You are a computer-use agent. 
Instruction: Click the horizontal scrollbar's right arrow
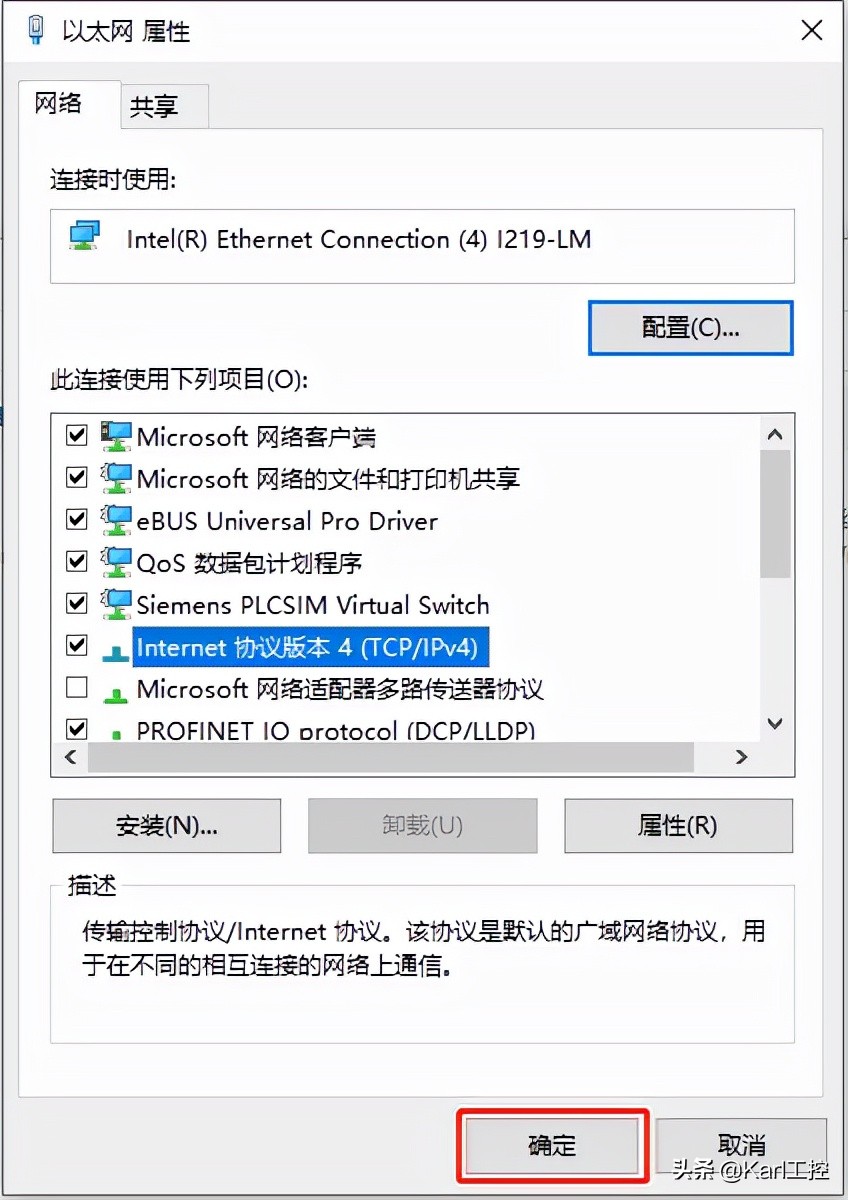coord(742,758)
